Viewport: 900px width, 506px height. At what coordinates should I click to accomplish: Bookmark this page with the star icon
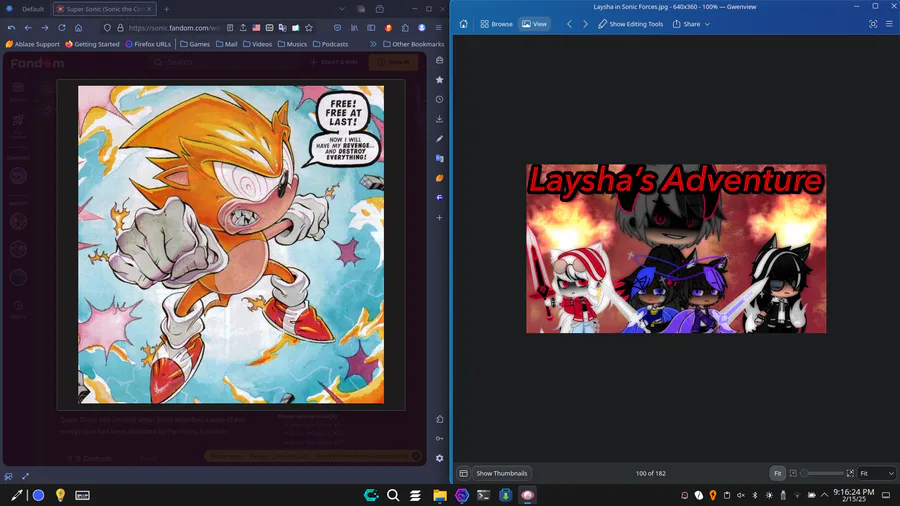[309, 28]
